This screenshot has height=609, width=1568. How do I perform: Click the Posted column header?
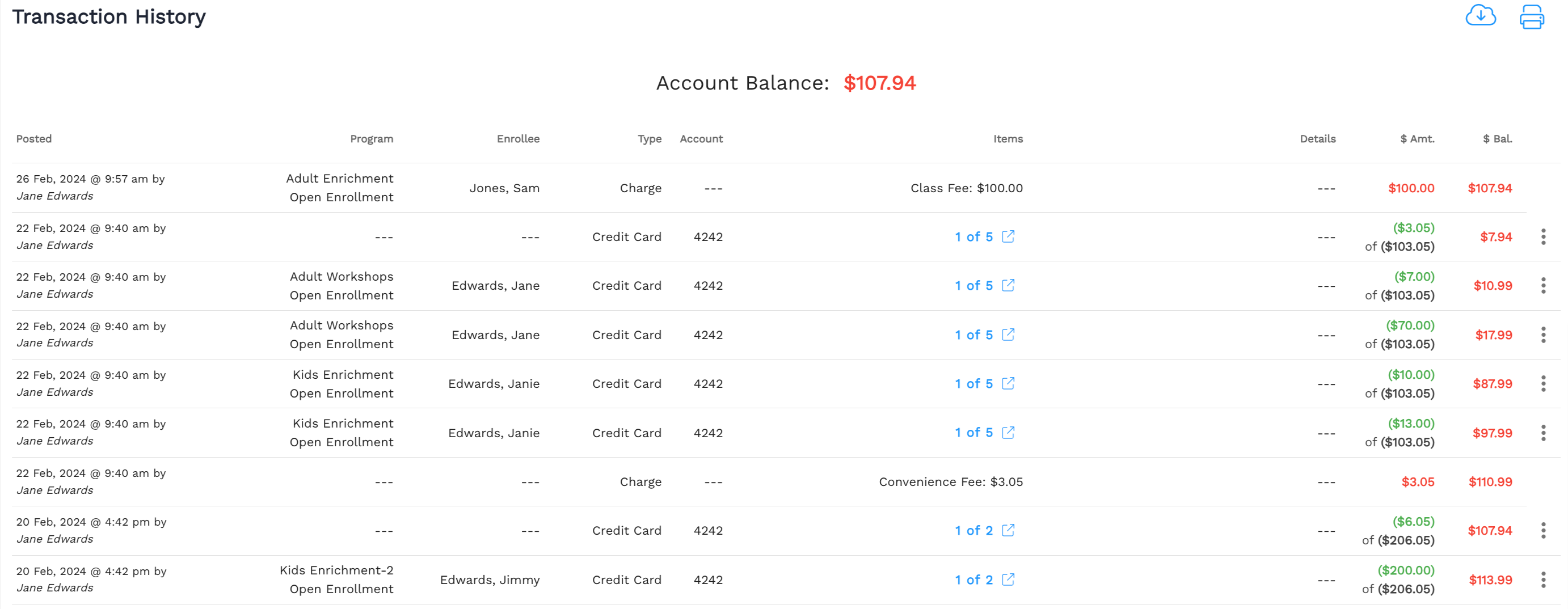click(x=34, y=139)
